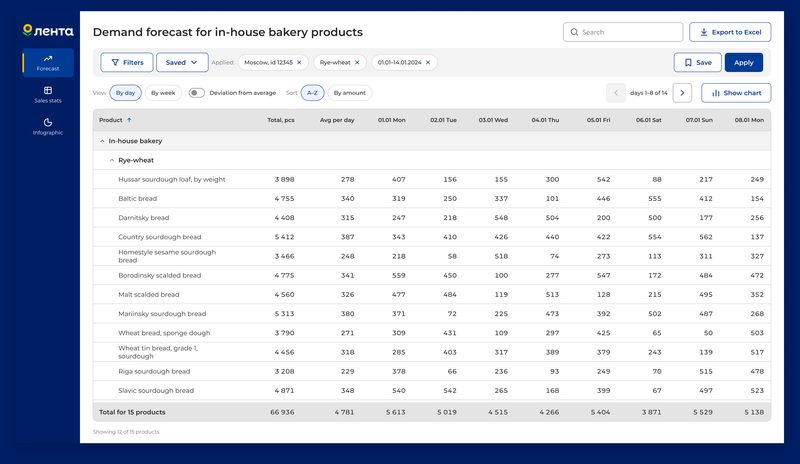Go to the next days page
800x464 pixels.
(682, 93)
